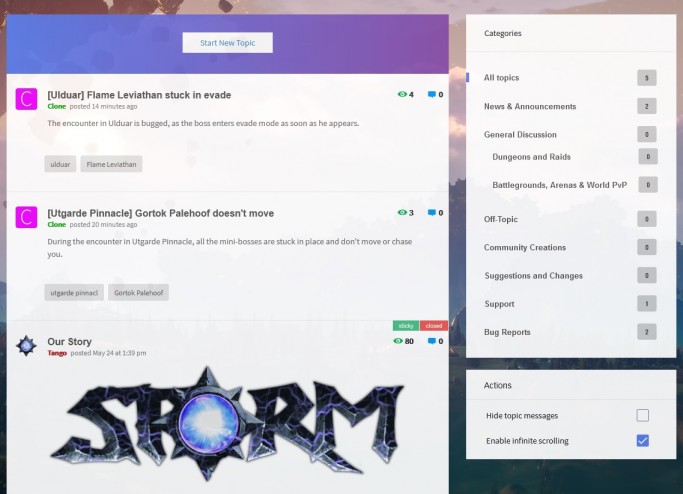Screen dimensions: 683x494
Task: Click the ulduar tag
Action: 60,164
